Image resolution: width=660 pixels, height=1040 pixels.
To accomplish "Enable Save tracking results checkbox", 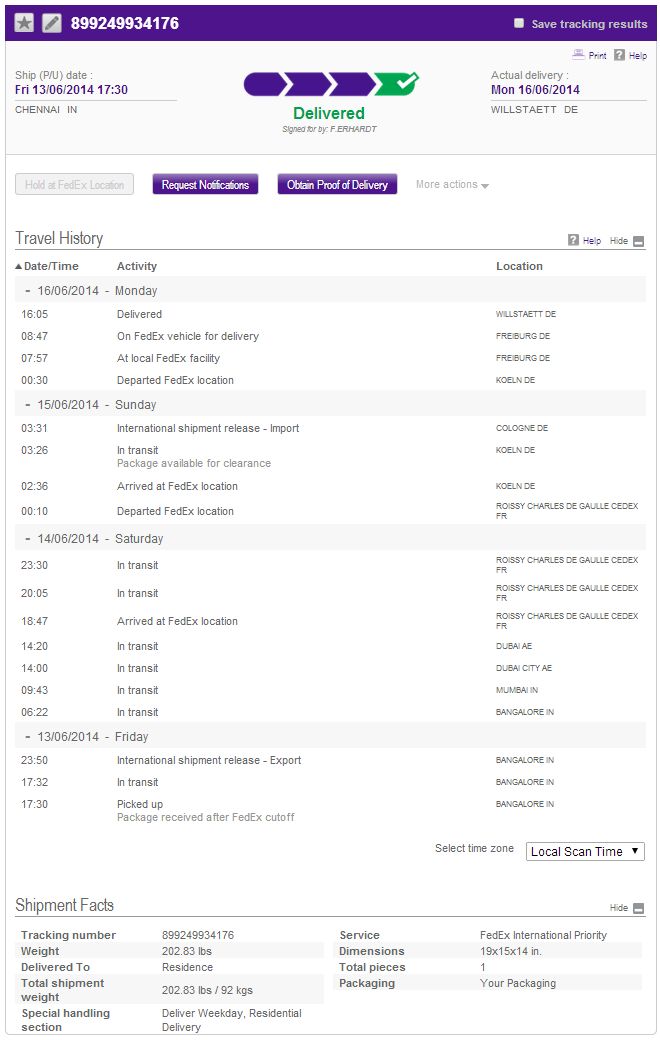I will 518,23.
